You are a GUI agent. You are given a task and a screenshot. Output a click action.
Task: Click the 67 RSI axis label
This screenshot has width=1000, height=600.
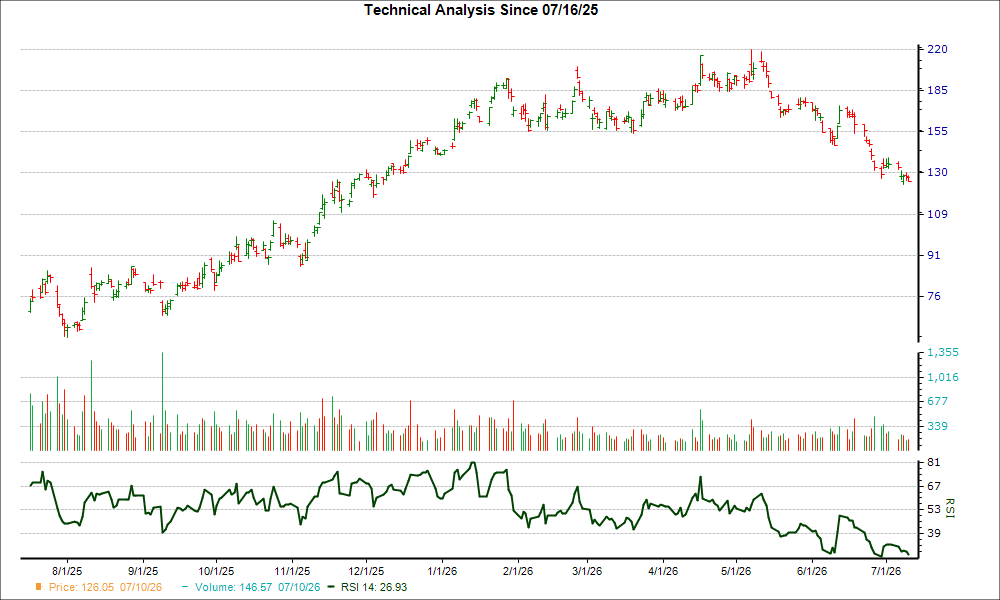934,486
